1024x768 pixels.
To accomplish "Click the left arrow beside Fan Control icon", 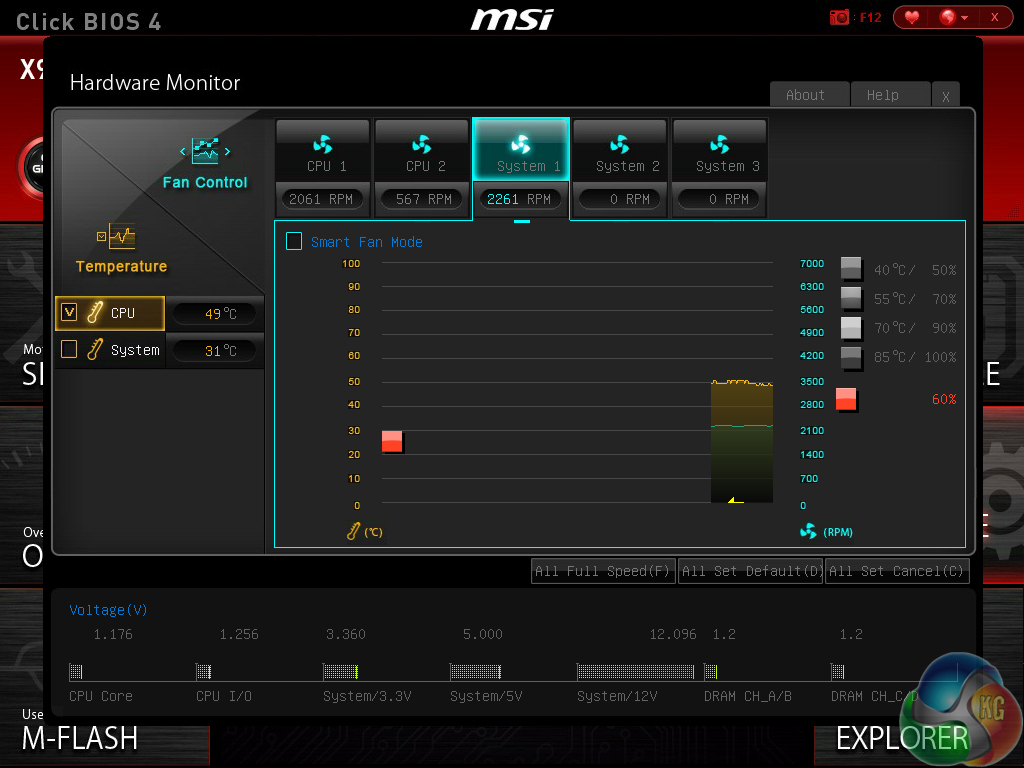I will tap(183, 152).
